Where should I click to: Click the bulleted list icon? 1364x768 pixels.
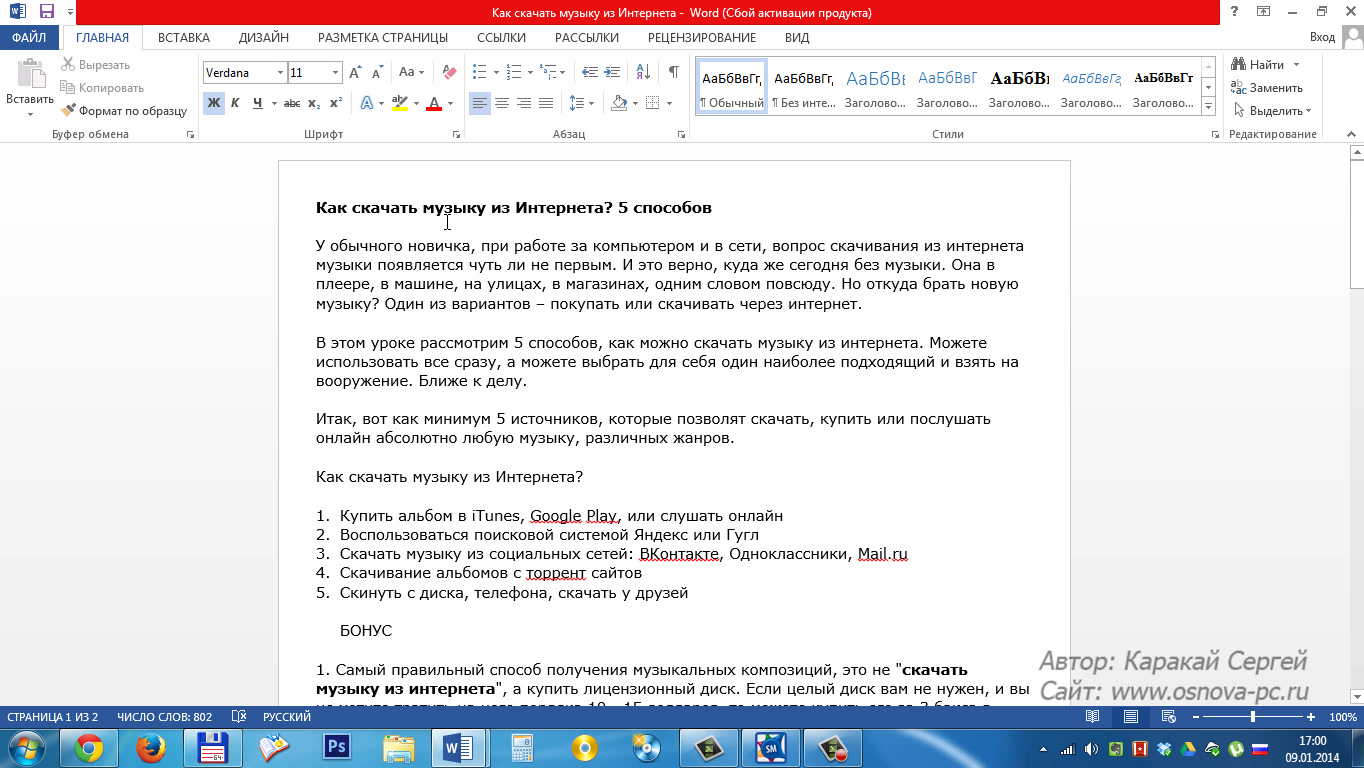coord(479,72)
